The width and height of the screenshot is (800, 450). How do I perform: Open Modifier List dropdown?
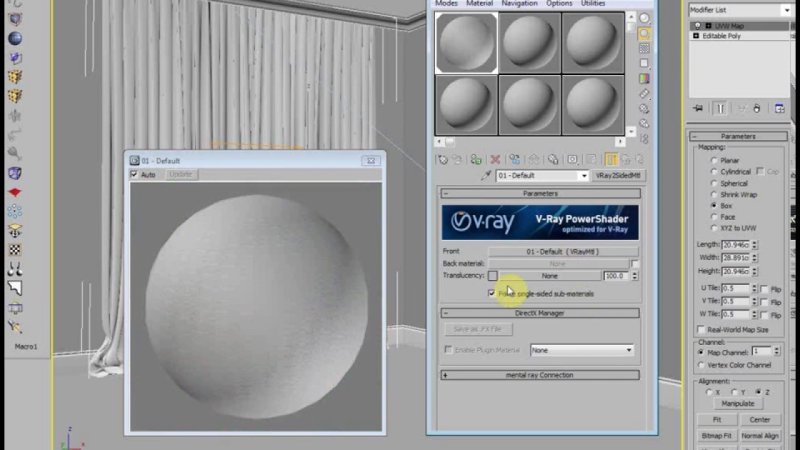pos(787,10)
